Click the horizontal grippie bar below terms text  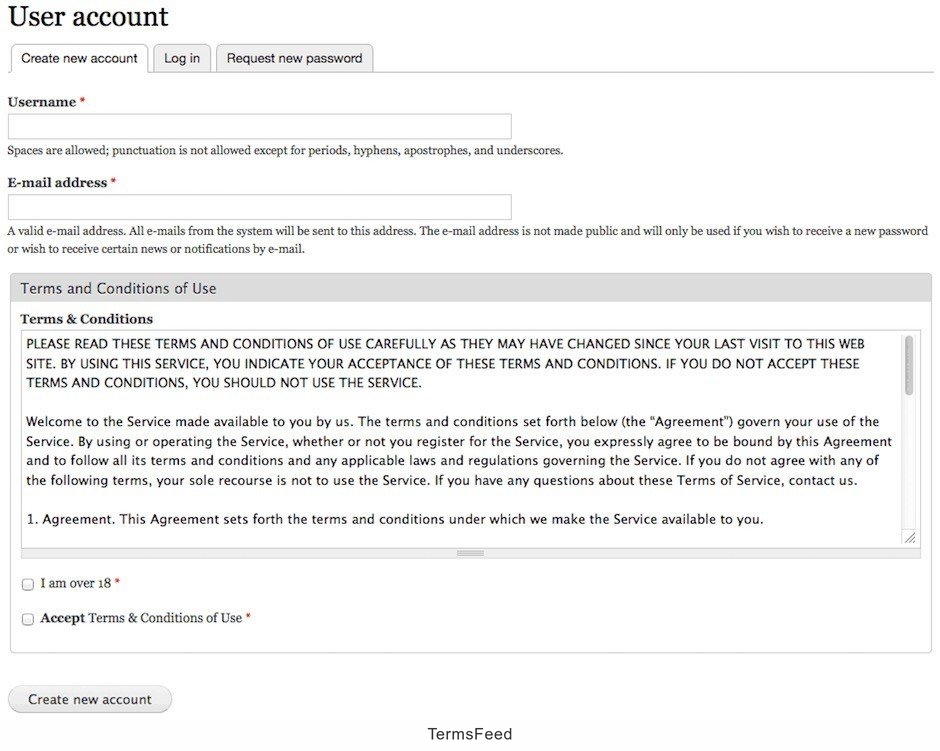tap(471, 553)
